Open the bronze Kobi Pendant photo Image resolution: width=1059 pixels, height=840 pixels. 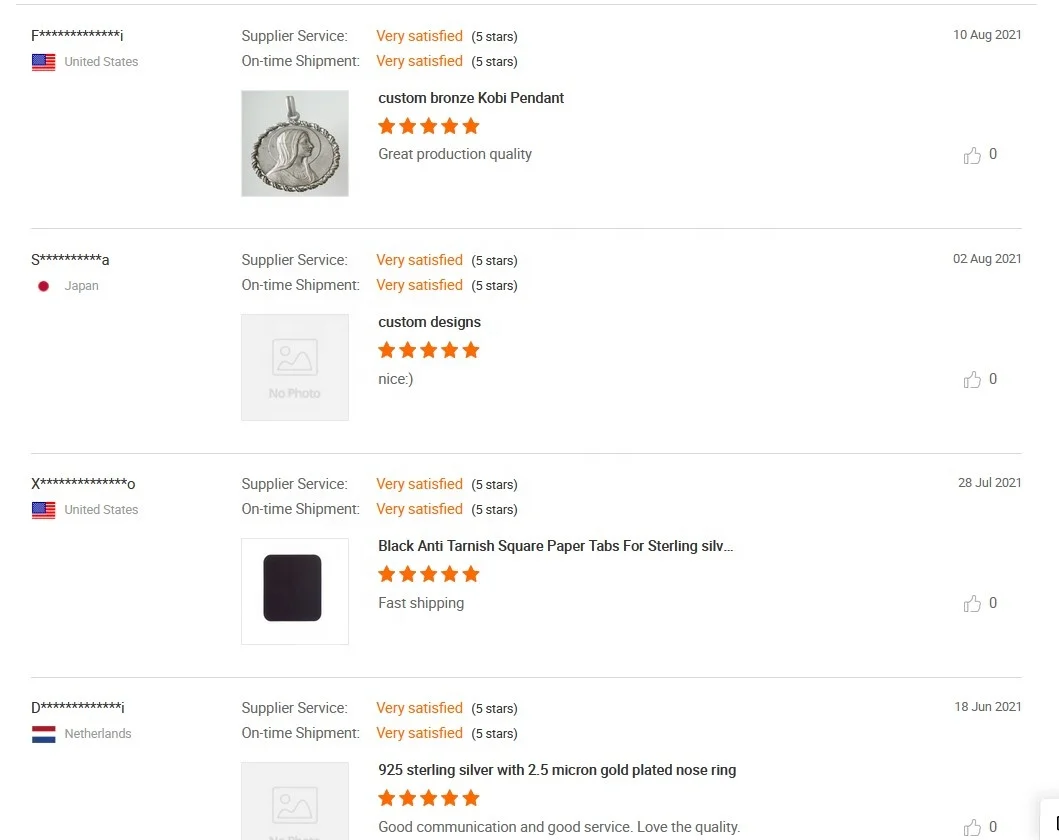(295, 143)
